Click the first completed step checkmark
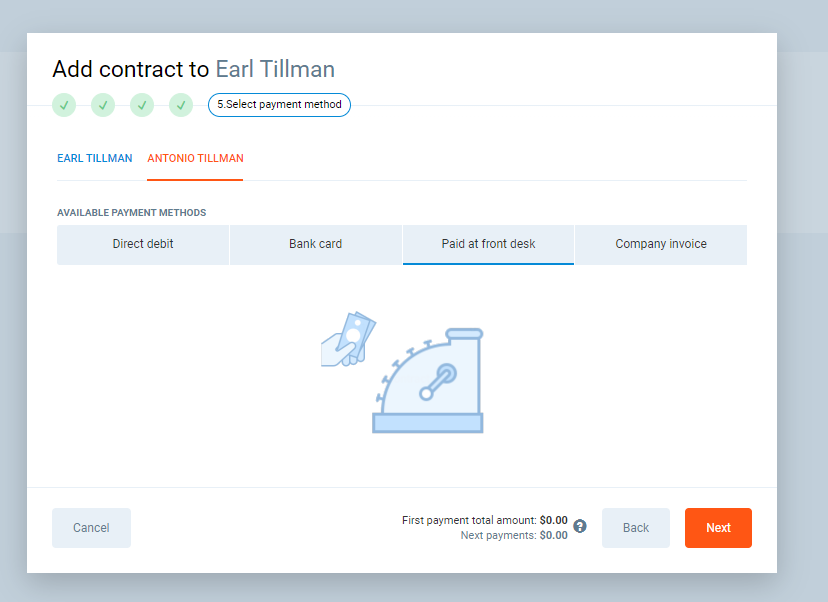This screenshot has width=828, height=602. [x=64, y=105]
